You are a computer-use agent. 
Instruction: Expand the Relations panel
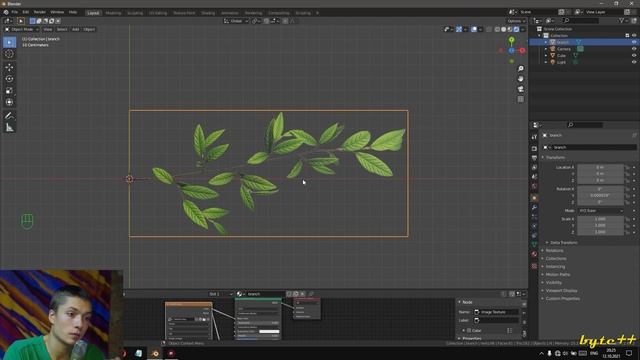(554, 251)
